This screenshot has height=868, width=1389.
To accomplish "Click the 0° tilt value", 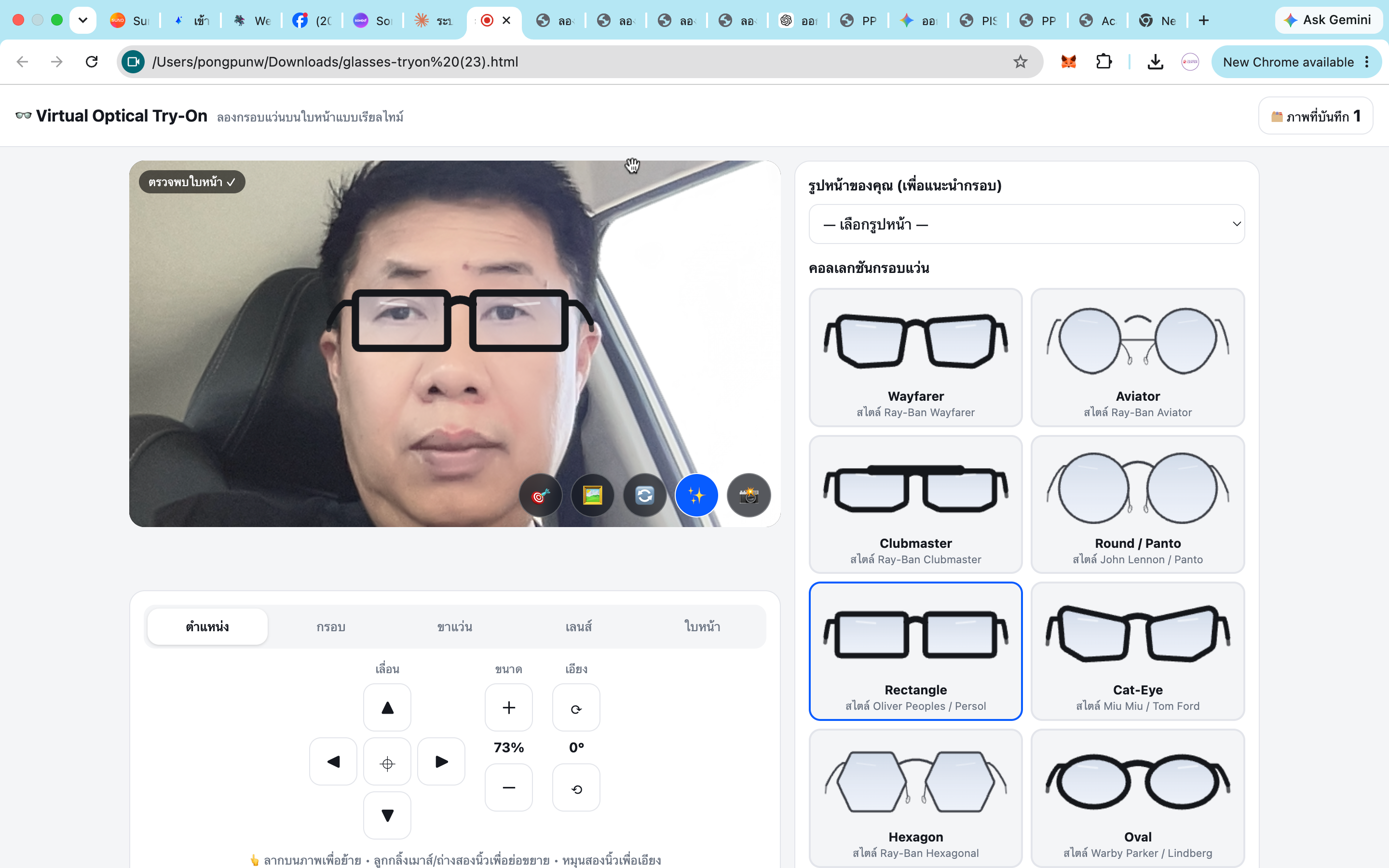I will point(576,747).
